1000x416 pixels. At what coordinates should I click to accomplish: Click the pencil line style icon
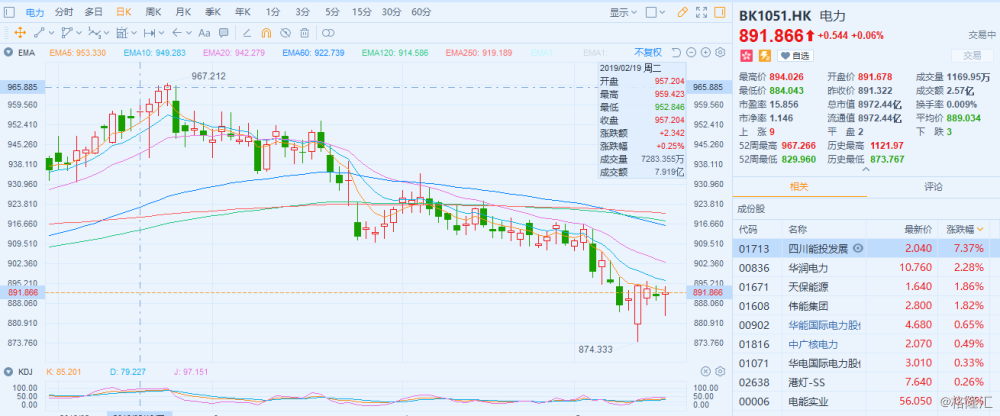pyautogui.click(x=247, y=33)
